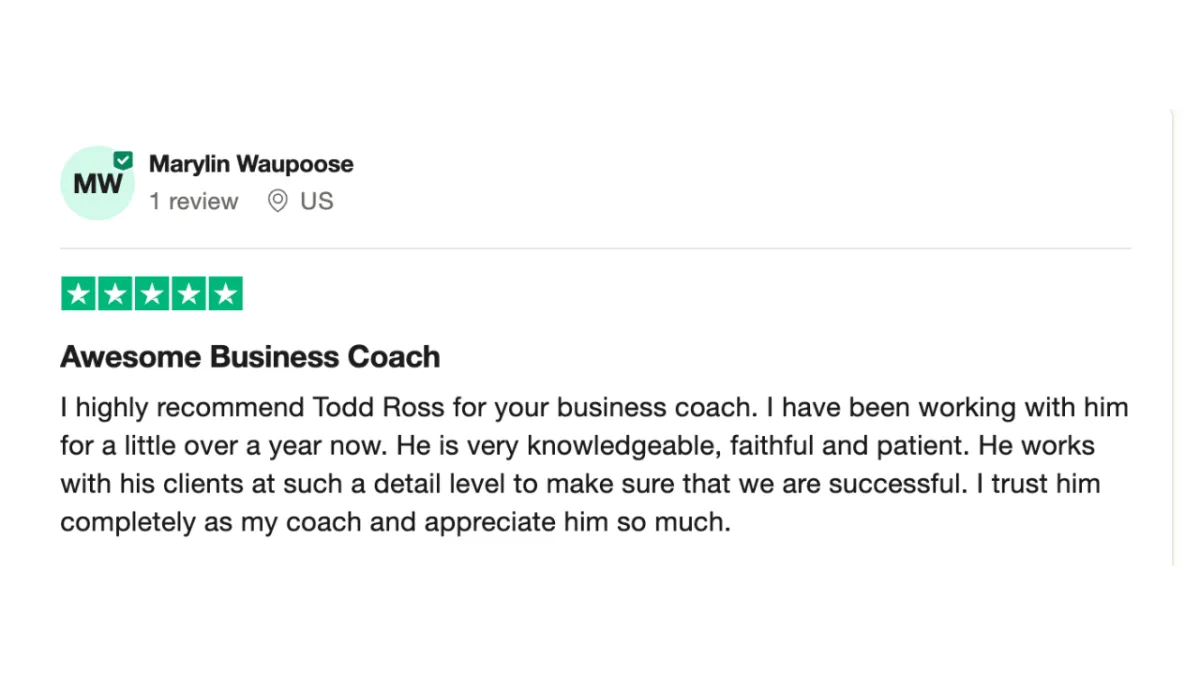Click the MW avatar circle

(x=97, y=183)
